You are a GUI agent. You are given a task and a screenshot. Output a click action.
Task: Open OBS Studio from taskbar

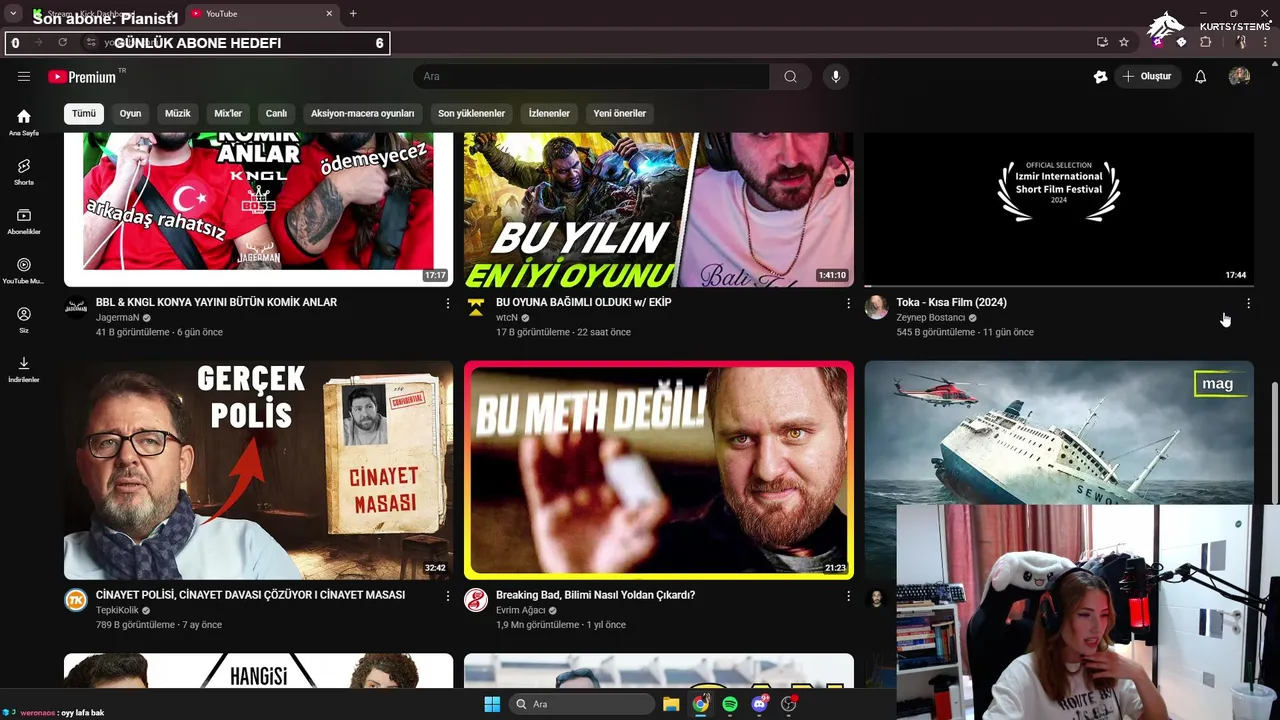[789, 704]
